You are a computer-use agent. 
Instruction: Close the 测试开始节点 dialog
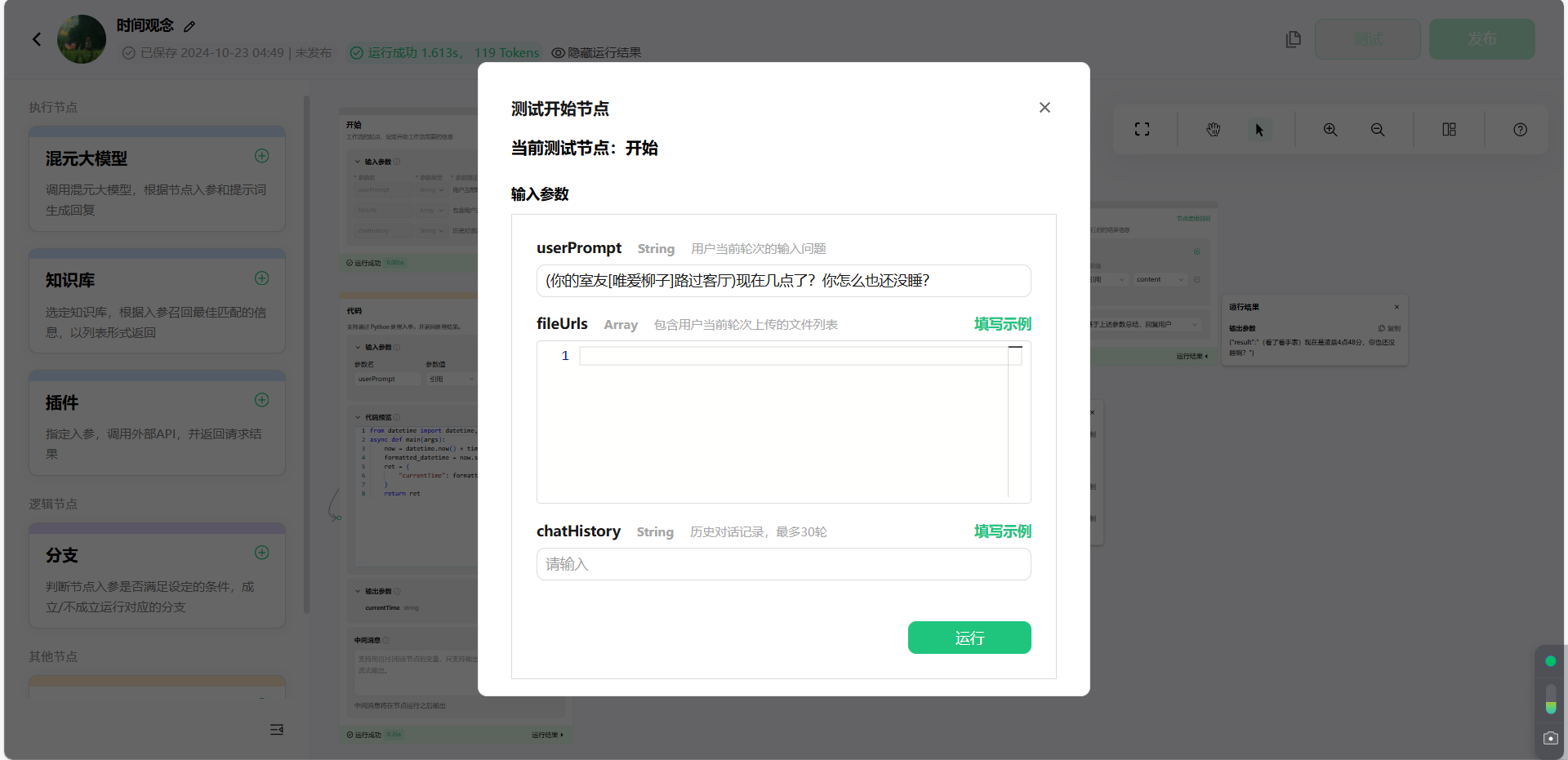coord(1045,108)
